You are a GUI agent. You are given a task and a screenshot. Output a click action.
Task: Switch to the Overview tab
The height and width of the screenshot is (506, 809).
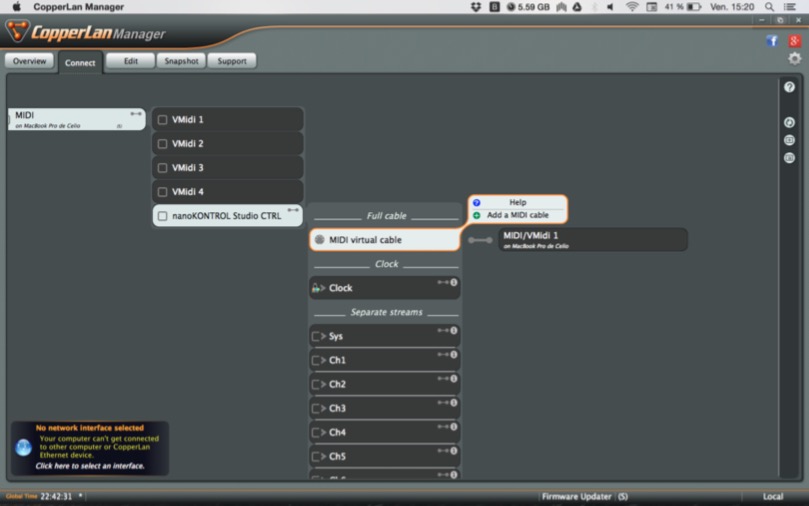click(29, 61)
